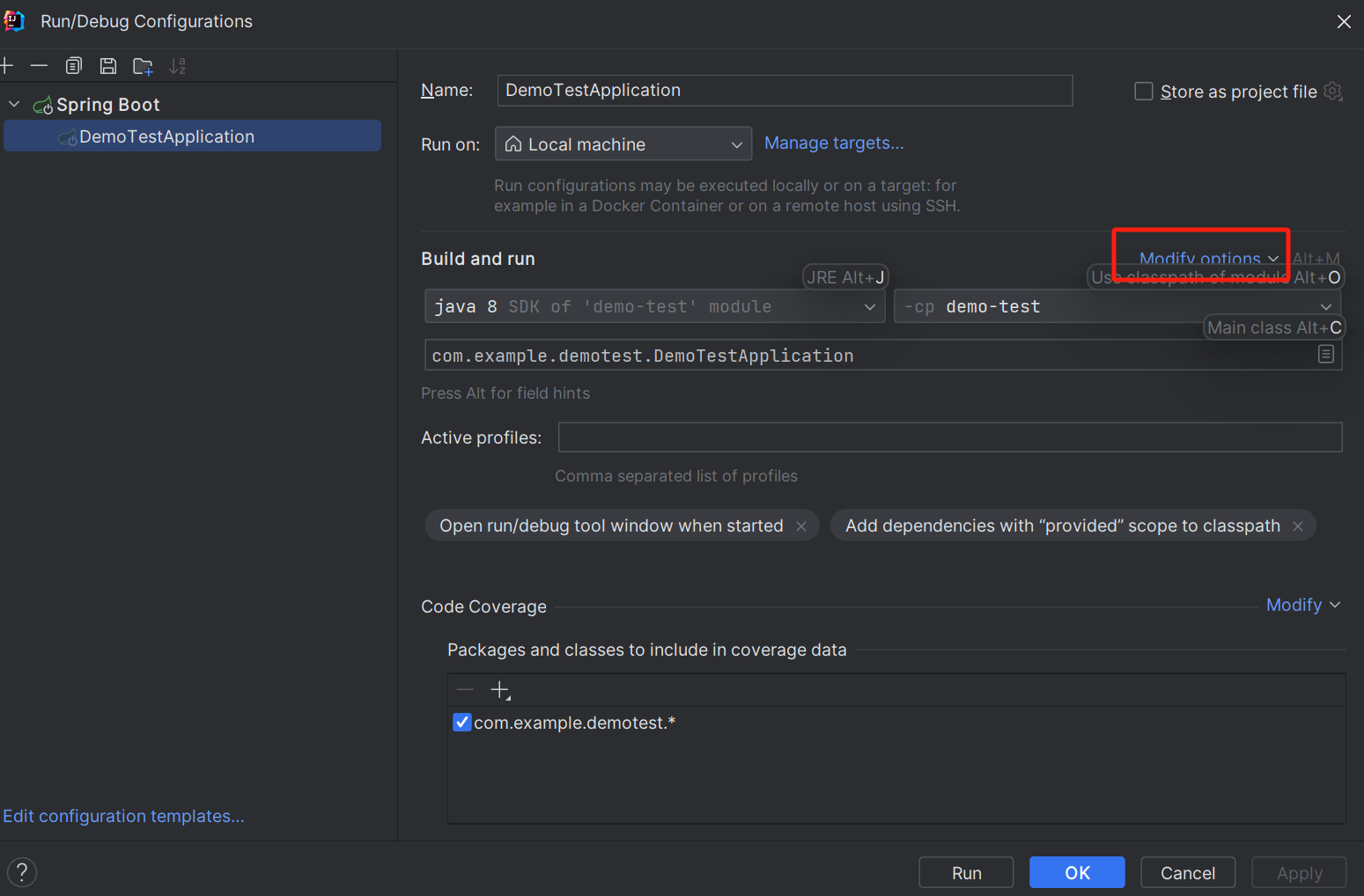Remove the selected configuration
Viewport: 1364px width, 896px height.
point(39,65)
